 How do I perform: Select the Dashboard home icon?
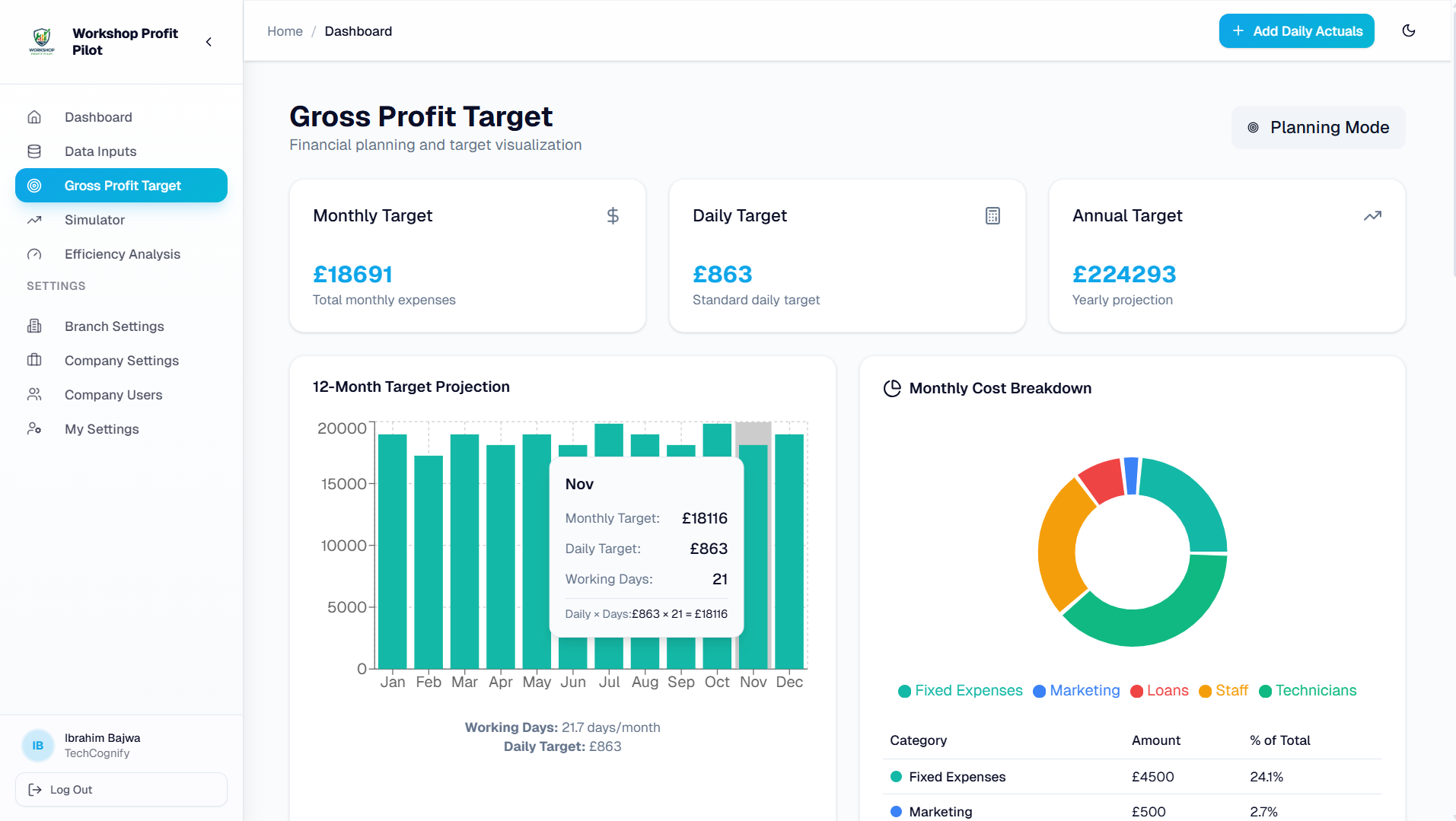point(35,116)
